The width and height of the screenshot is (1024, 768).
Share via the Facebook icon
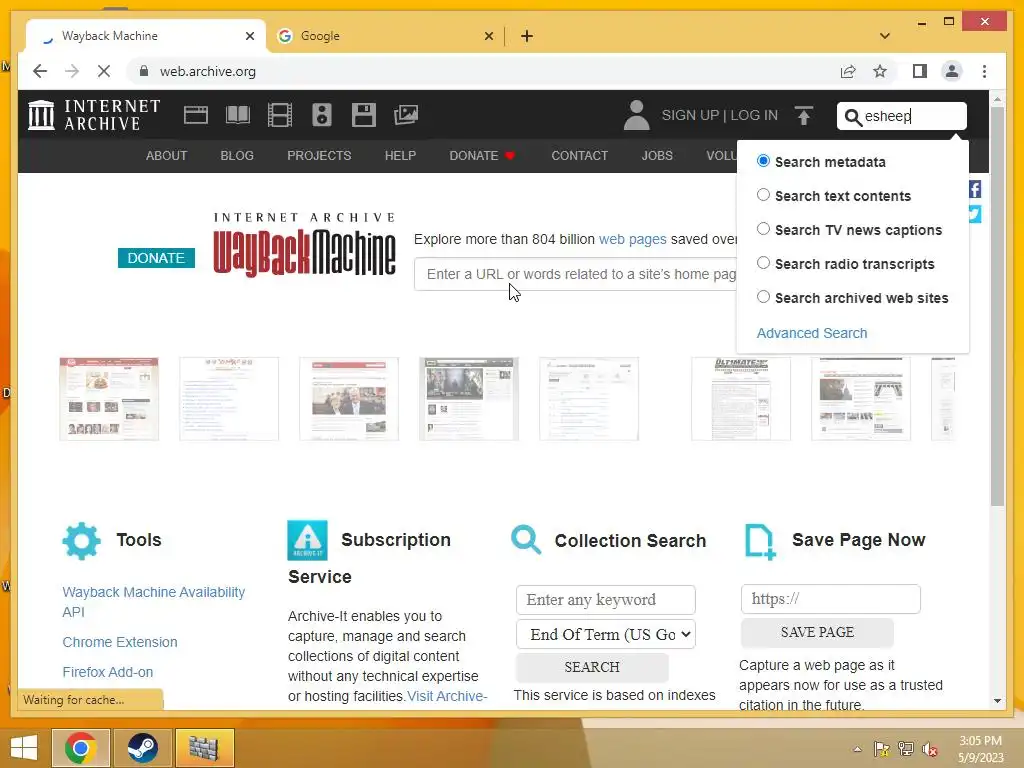pos(974,189)
